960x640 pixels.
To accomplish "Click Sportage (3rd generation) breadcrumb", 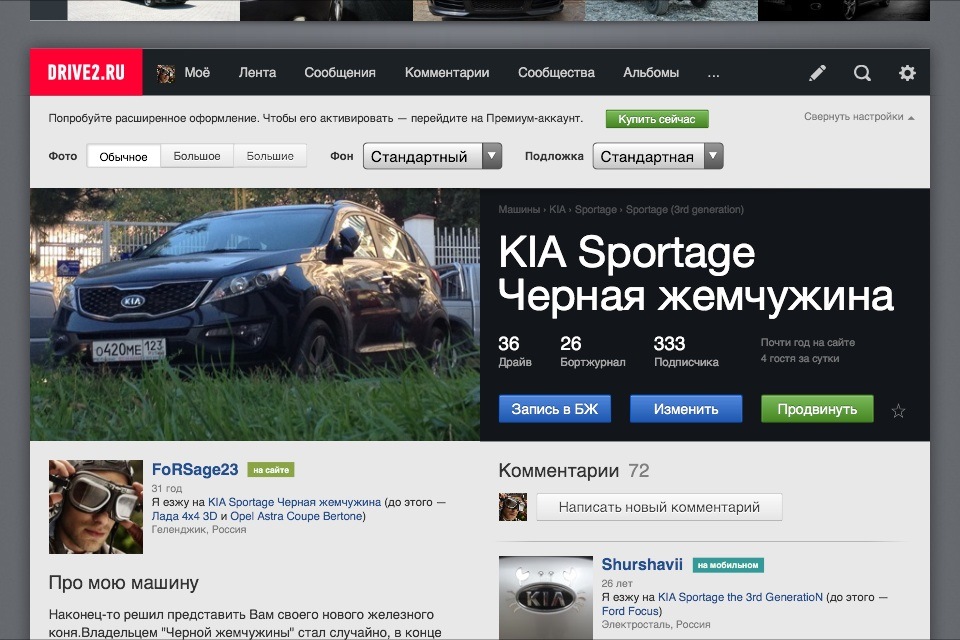I will [x=684, y=209].
